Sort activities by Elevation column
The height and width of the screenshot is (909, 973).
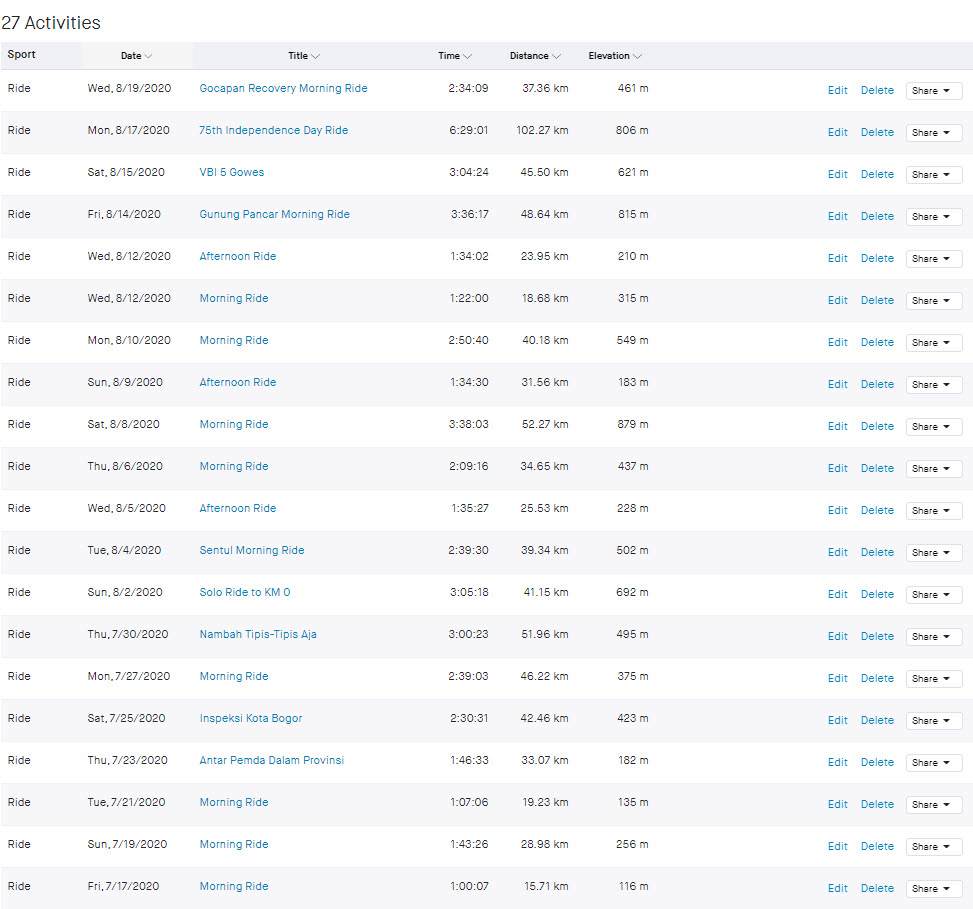615,56
